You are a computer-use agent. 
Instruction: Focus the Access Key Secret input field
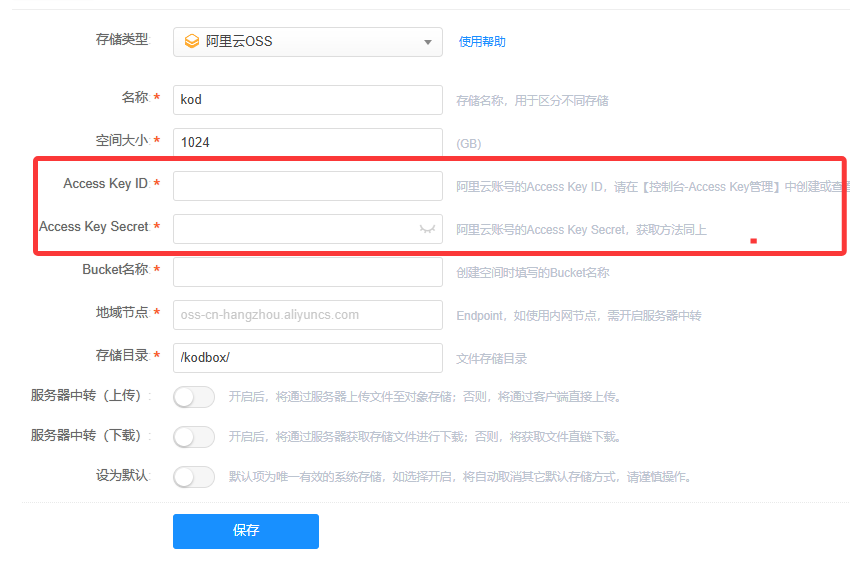[x=307, y=229]
